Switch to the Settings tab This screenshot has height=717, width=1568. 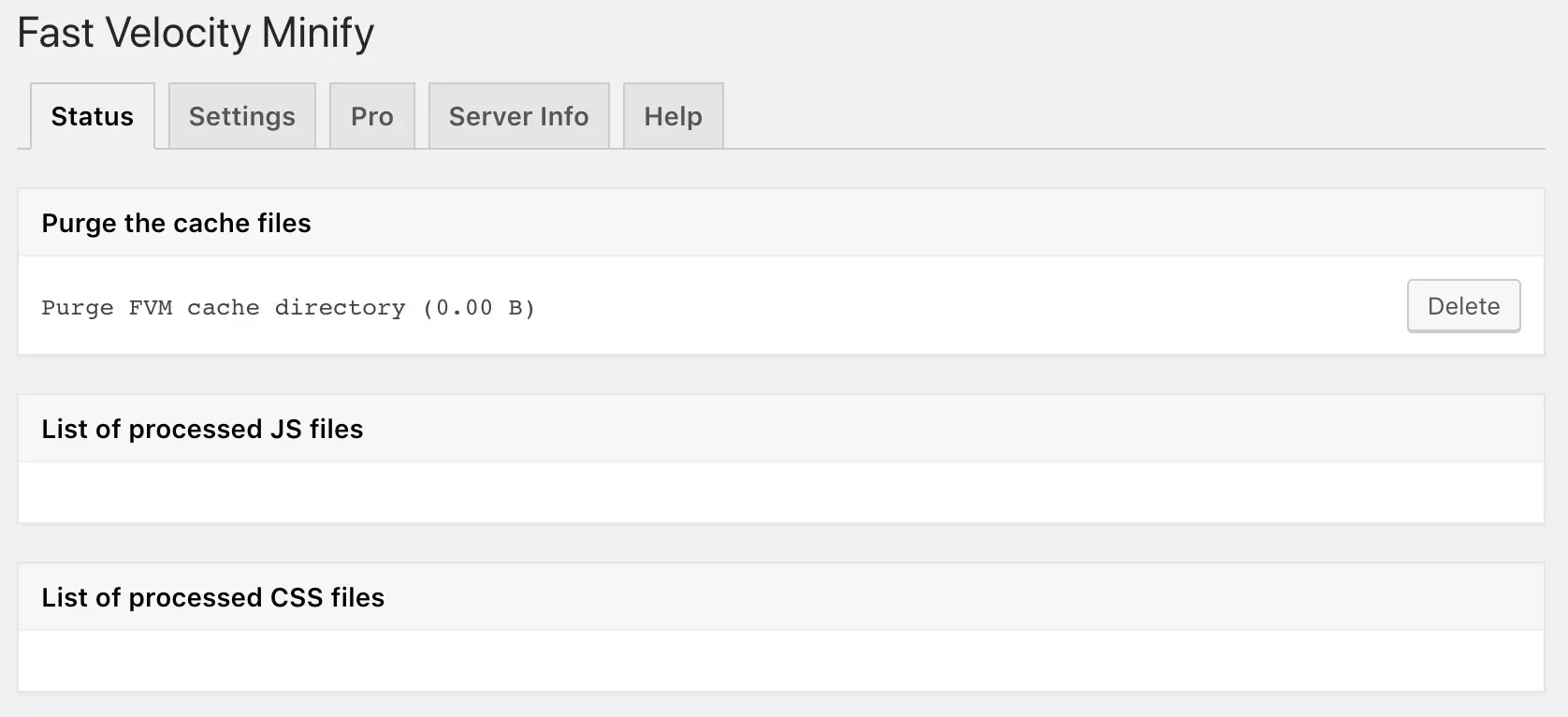click(241, 116)
